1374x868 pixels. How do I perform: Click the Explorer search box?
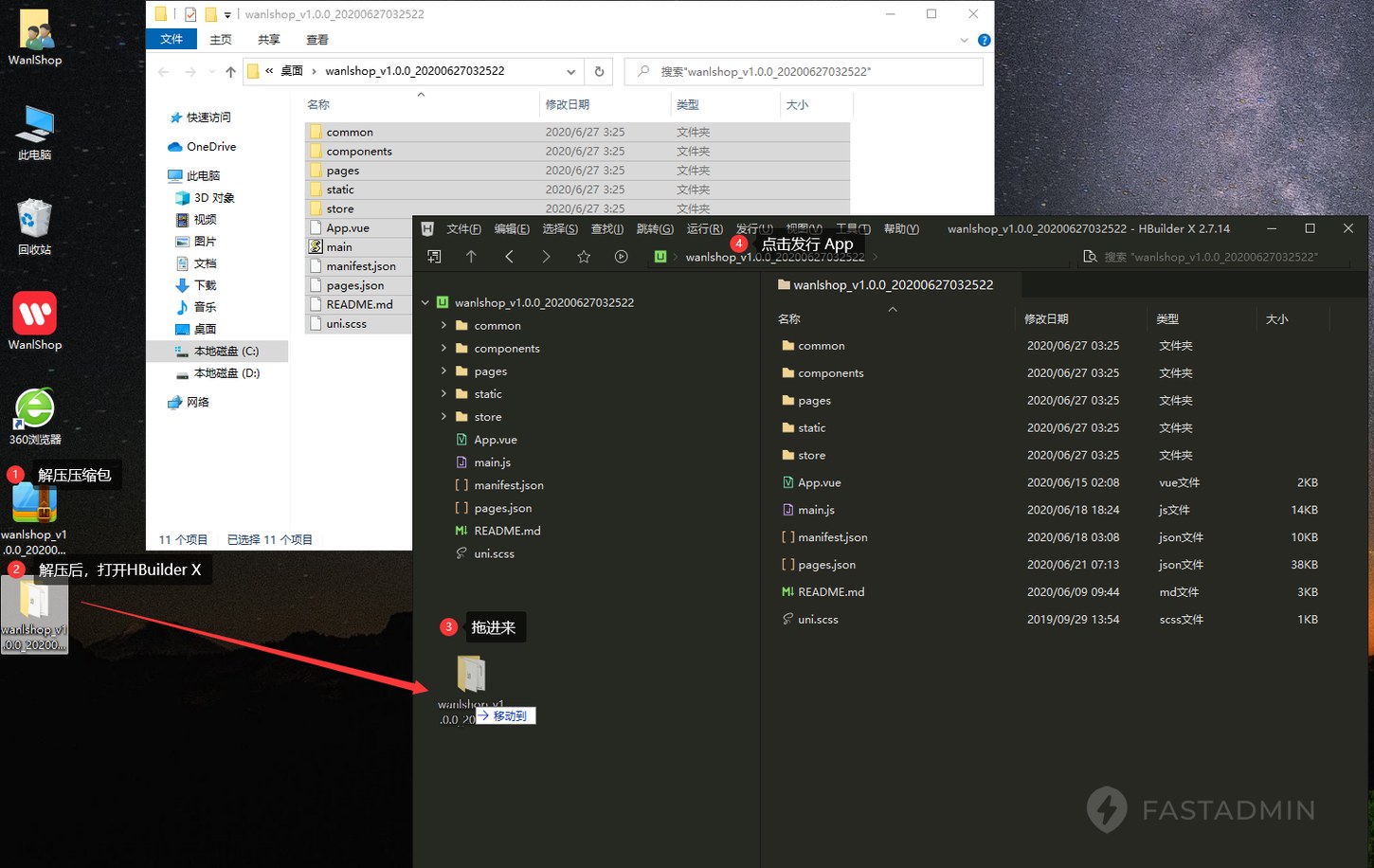805,71
